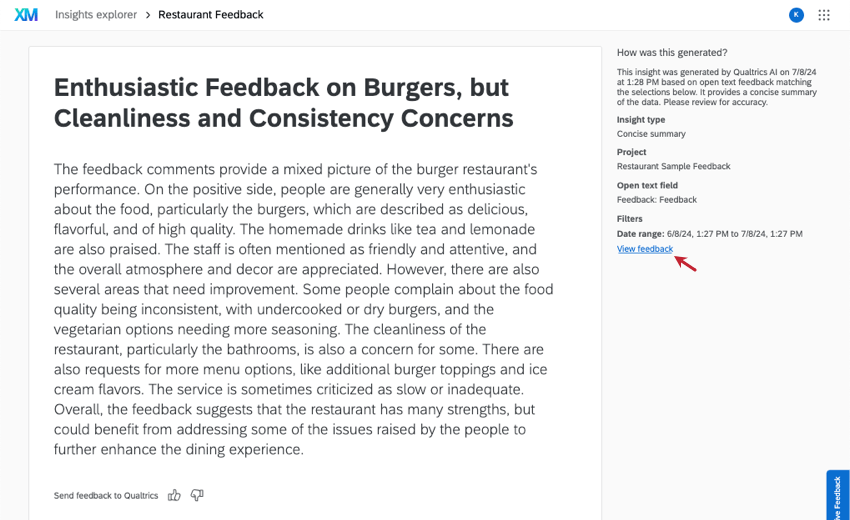
Task: Click the 'Restaurant Sample Feedback' project name
Action: pyautogui.click(x=673, y=166)
